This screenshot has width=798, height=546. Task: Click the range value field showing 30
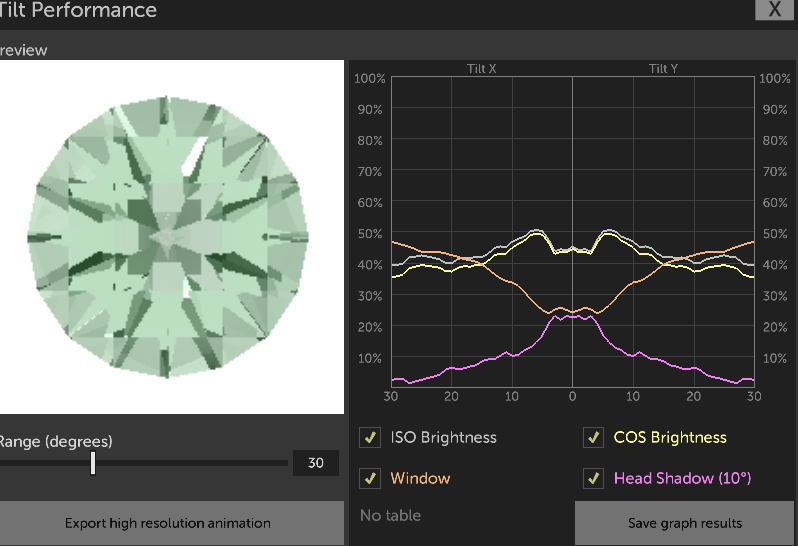click(316, 463)
